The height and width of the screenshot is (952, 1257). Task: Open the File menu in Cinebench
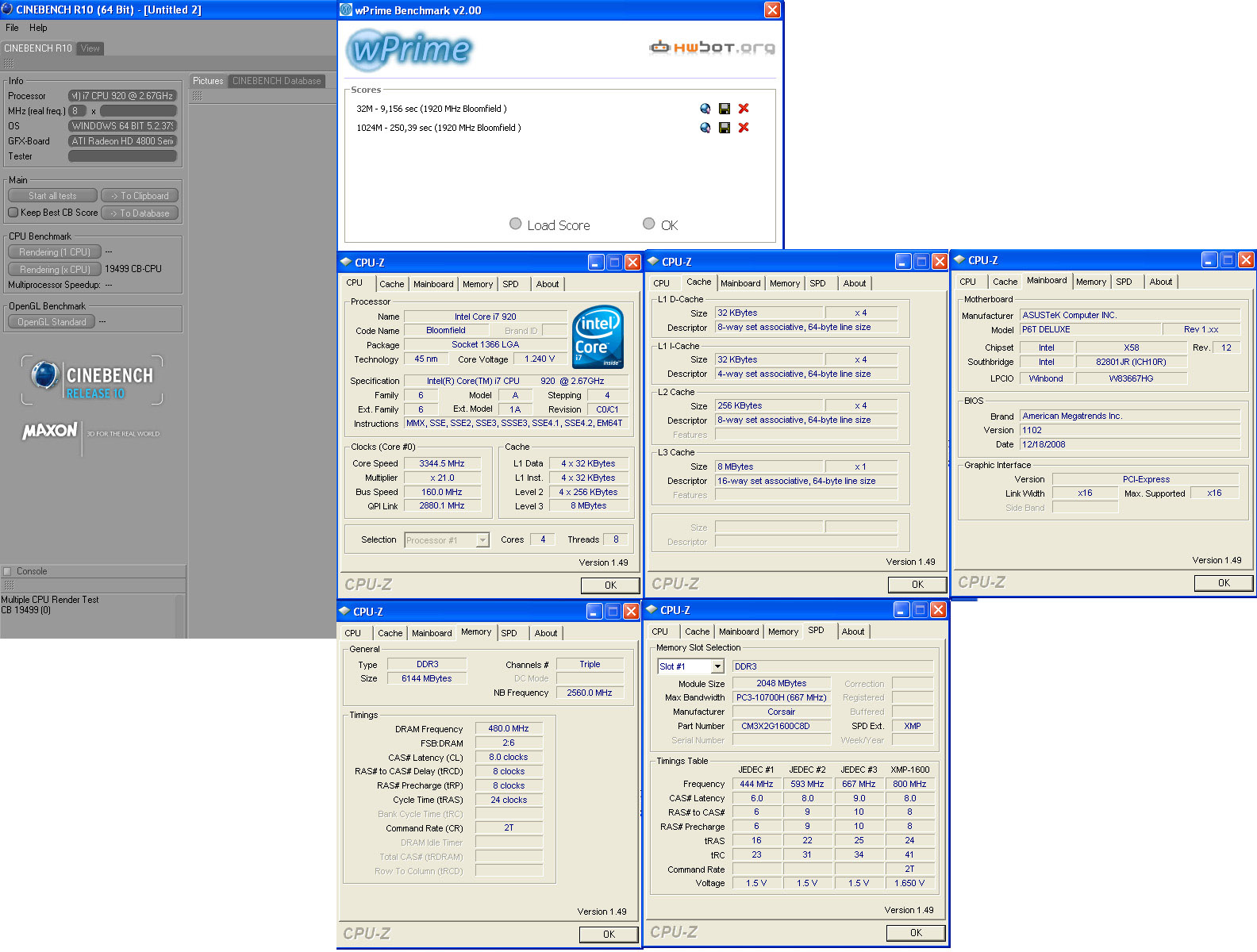(x=12, y=28)
